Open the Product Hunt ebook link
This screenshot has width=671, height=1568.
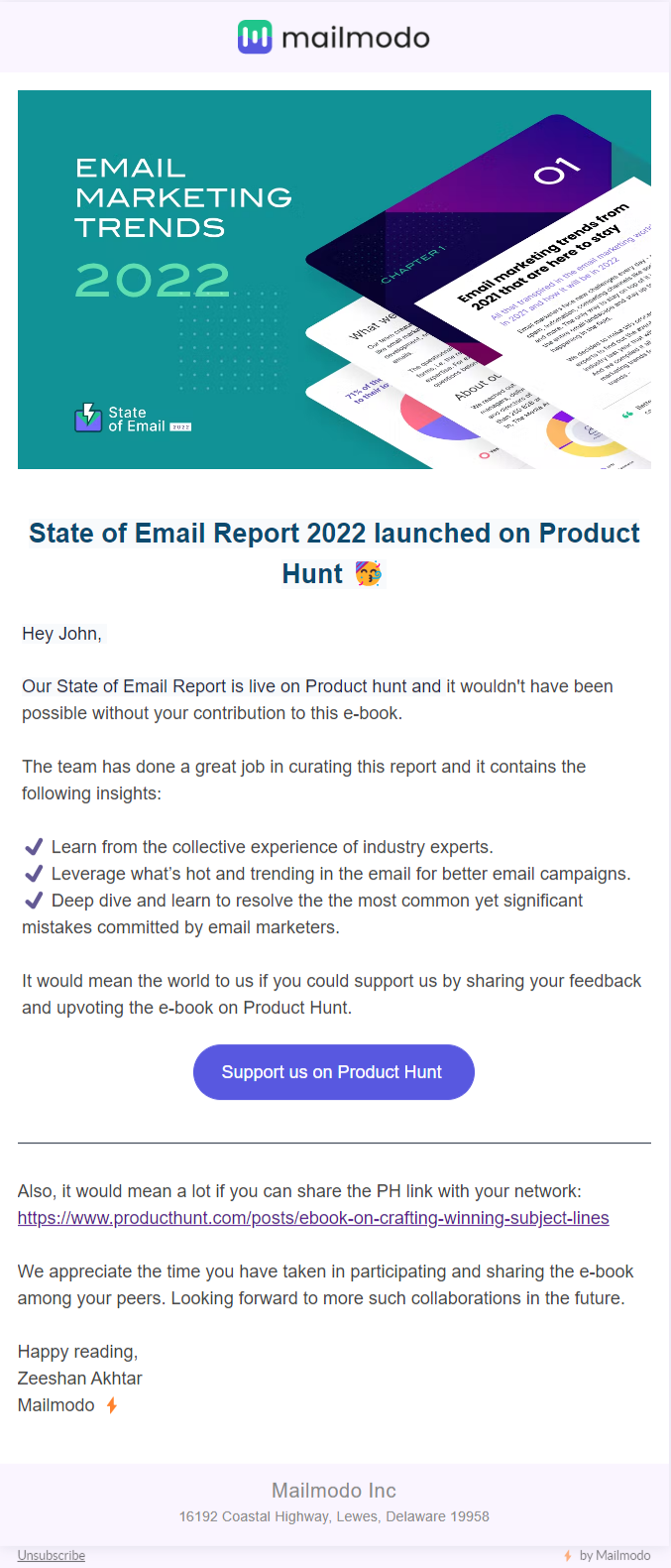pyautogui.click(x=313, y=1217)
